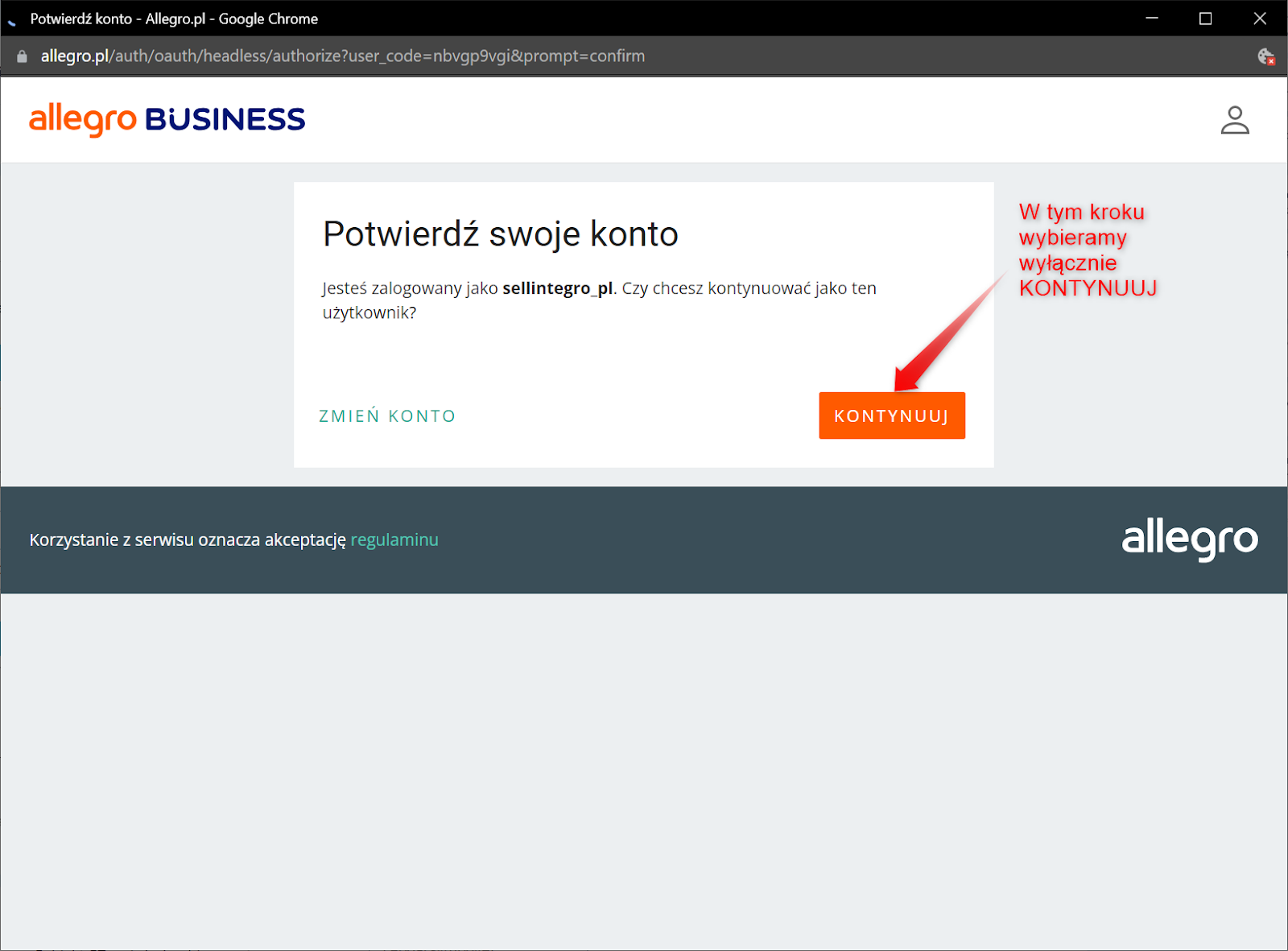
Task: Open the user profile icon in the header
Action: tap(1234, 120)
